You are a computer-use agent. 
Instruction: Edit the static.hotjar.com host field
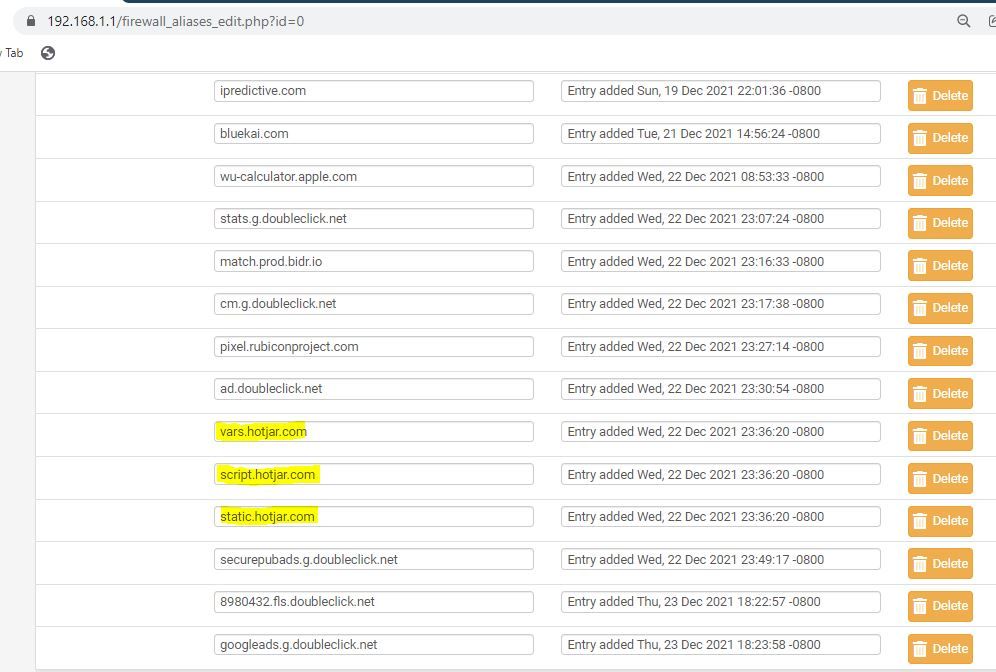[374, 516]
